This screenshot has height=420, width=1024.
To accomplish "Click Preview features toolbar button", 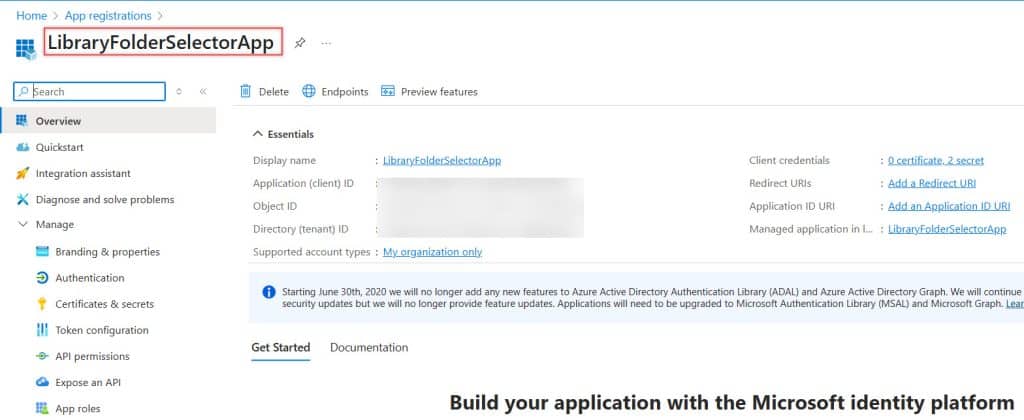I will 430,91.
